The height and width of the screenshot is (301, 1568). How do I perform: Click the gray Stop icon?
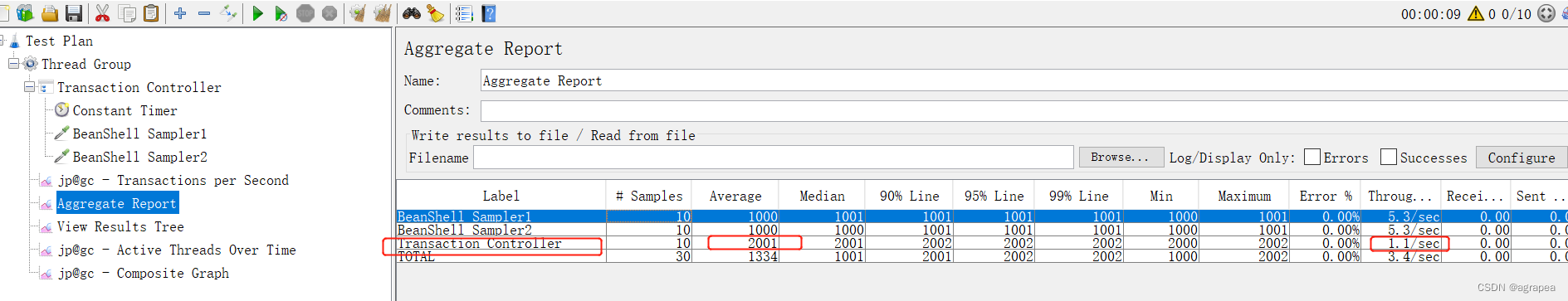305,13
